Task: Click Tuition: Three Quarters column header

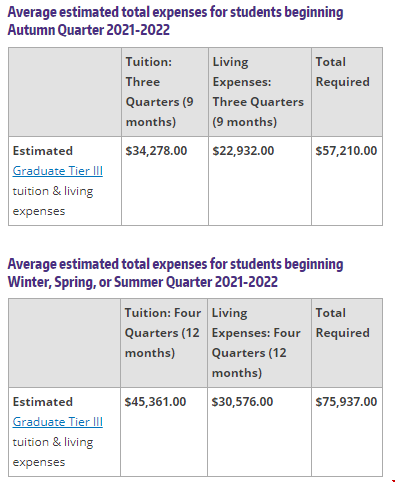Action: 165,92
